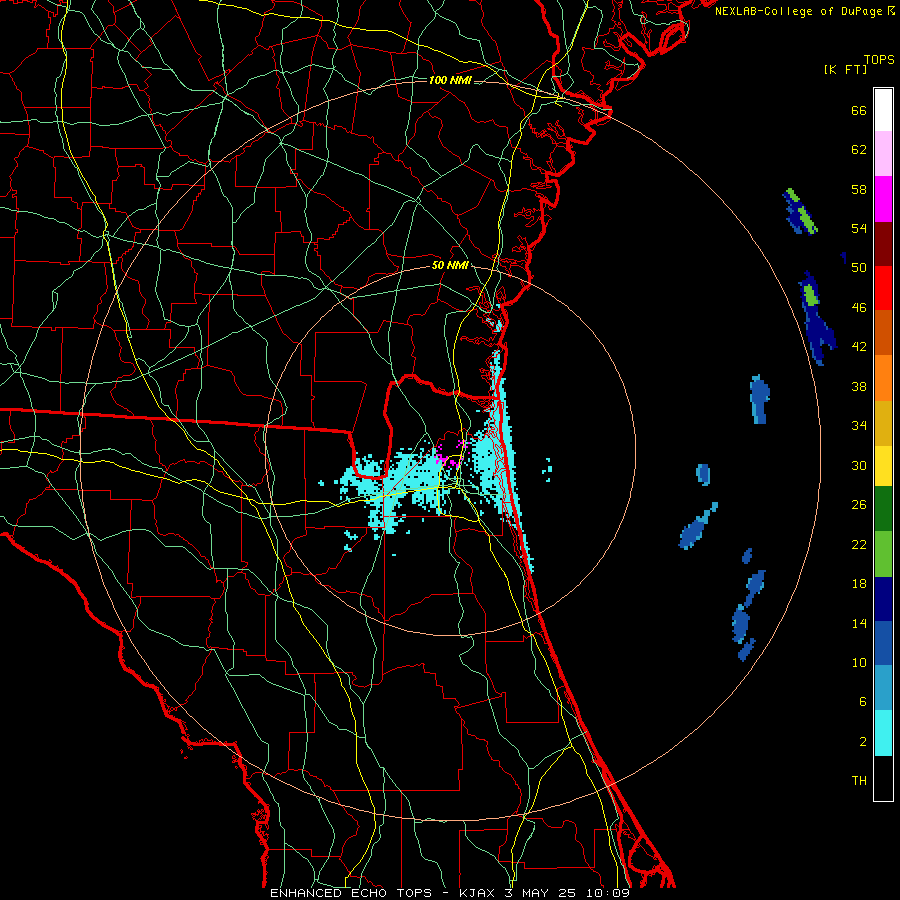Select the medium blue 18 legend swatch
This screenshot has height=900, width=900.
883,643
